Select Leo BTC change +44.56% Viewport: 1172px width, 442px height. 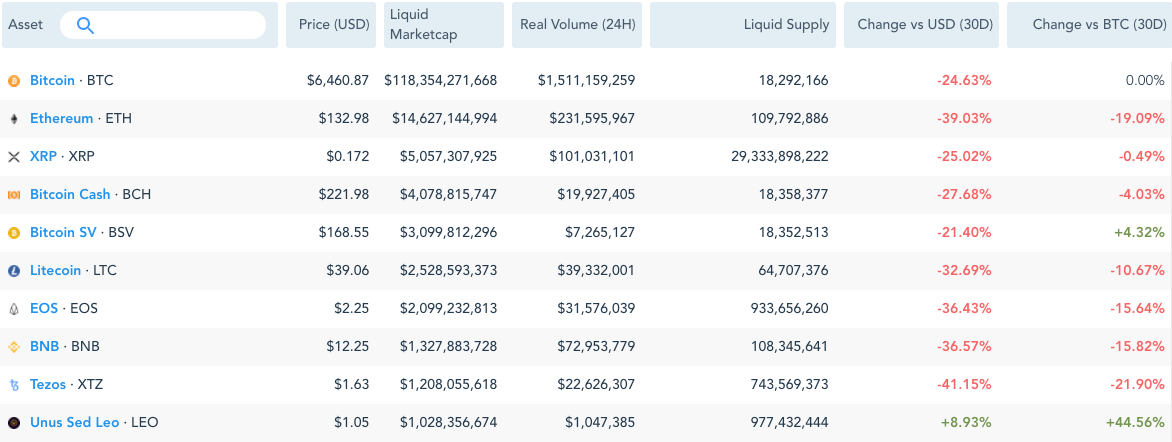(x=1136, y=423)
